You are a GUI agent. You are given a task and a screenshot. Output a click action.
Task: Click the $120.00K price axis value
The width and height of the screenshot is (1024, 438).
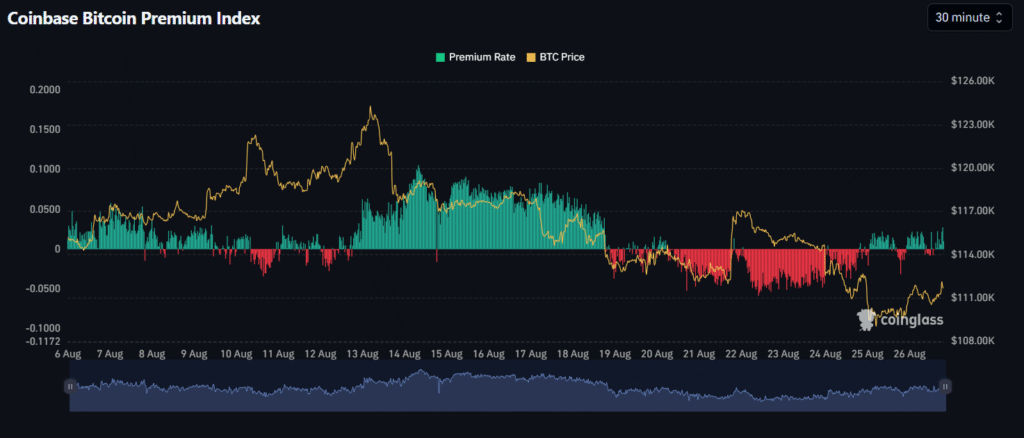coord(972,168)
